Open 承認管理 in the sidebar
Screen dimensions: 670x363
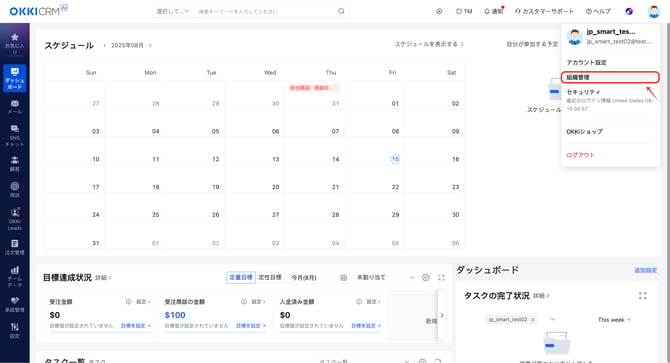click(15, 304)
